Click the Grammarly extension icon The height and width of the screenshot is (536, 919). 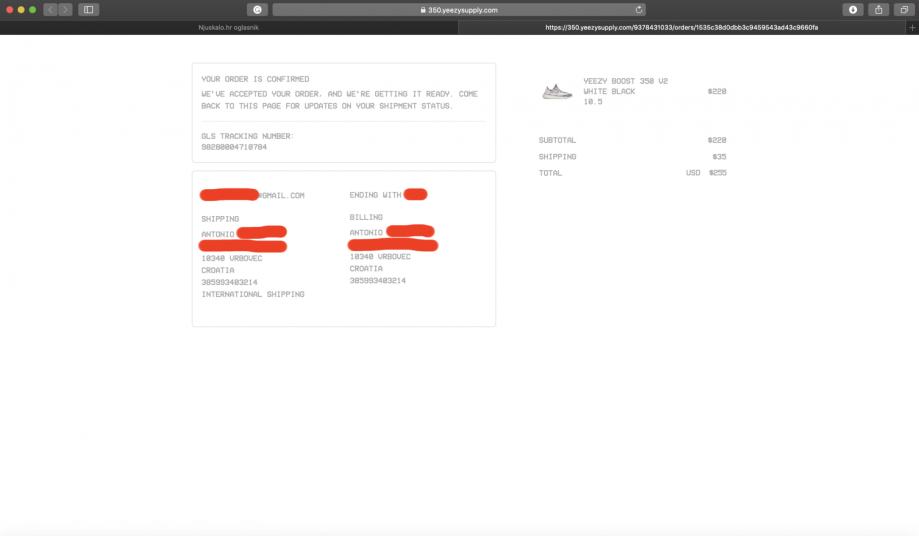click(x=257, y=9)
